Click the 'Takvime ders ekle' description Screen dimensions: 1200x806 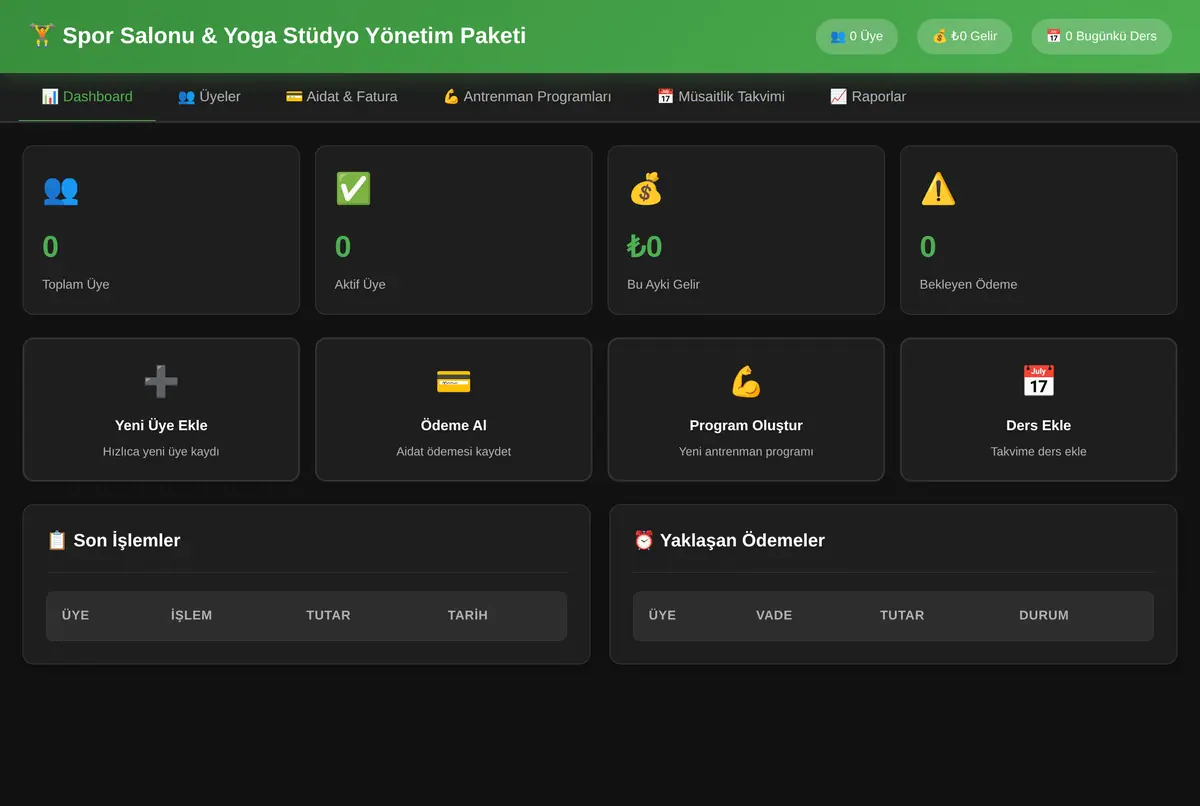click(1039, 451)
